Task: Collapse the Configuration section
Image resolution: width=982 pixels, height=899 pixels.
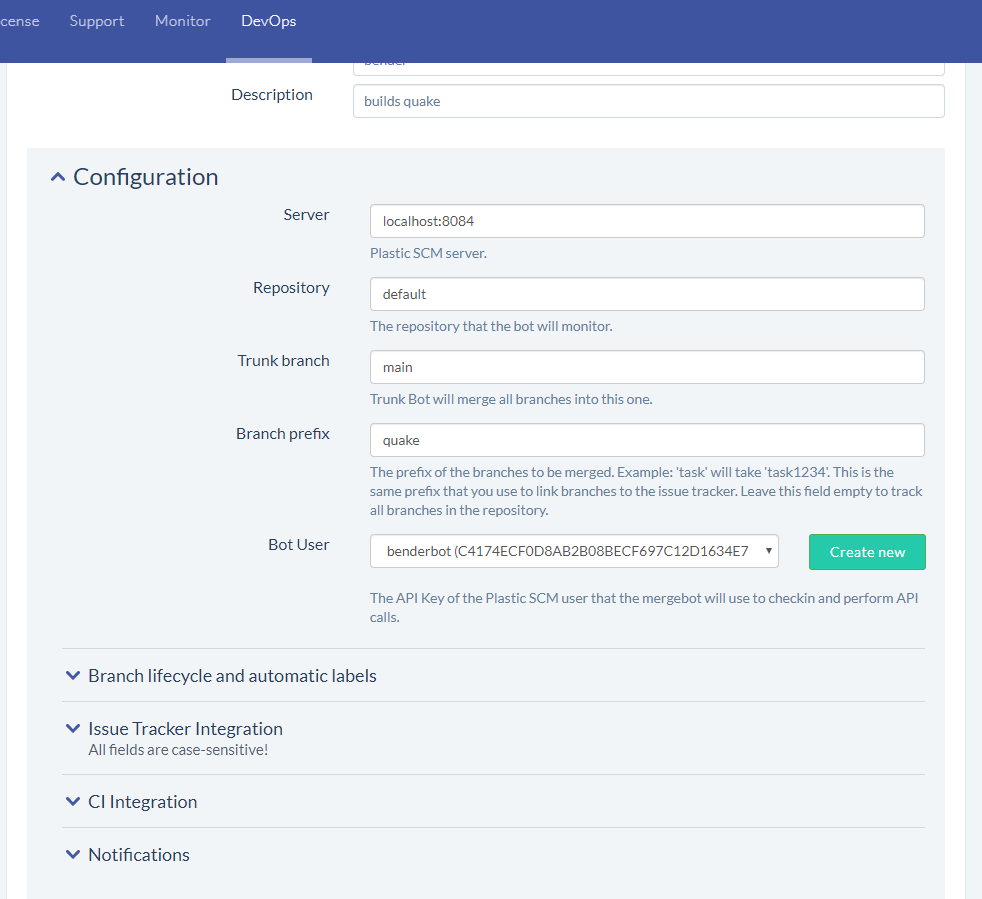Action: [145, 176]
